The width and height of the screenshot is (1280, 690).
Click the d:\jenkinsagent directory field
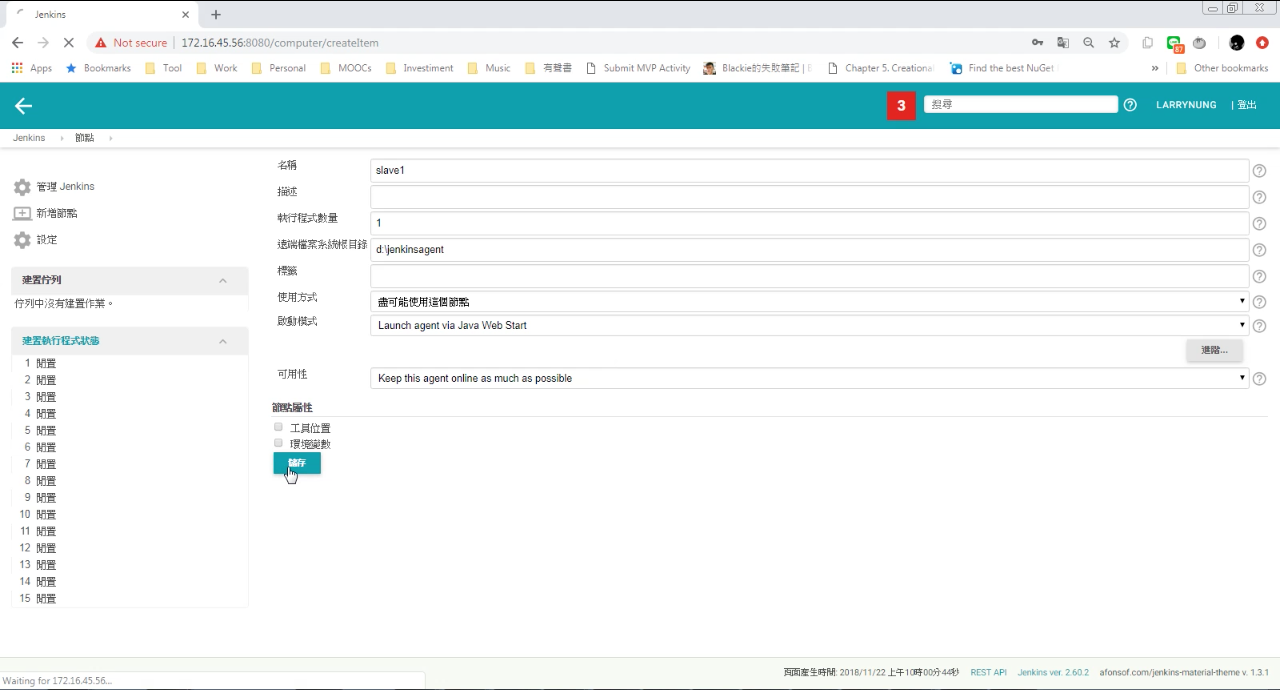[809, 249]
